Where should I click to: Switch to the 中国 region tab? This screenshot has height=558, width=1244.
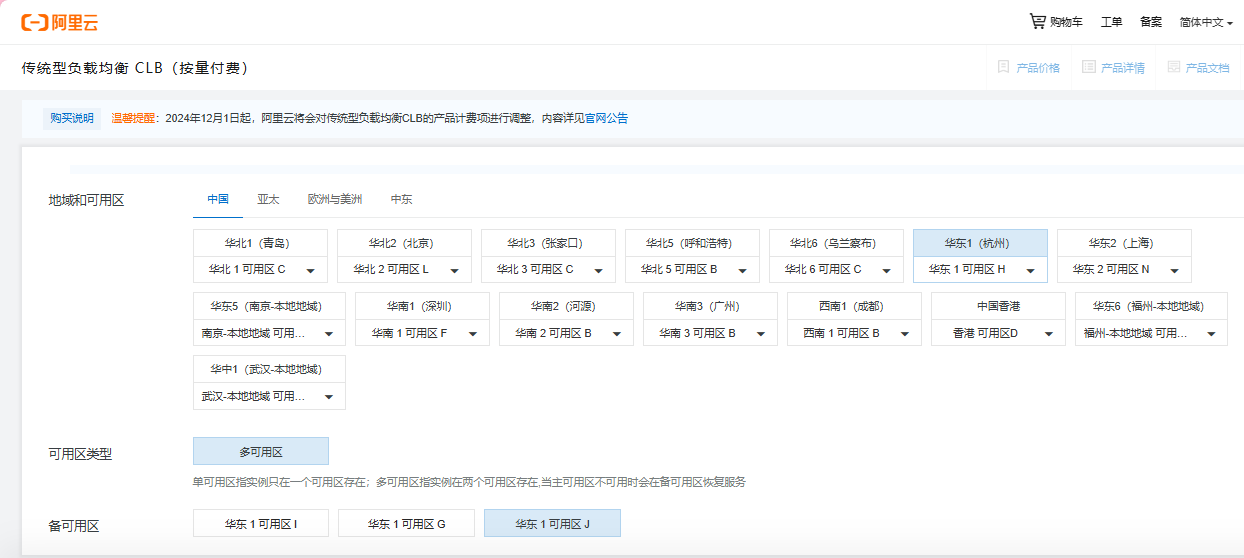click(218, 199)
